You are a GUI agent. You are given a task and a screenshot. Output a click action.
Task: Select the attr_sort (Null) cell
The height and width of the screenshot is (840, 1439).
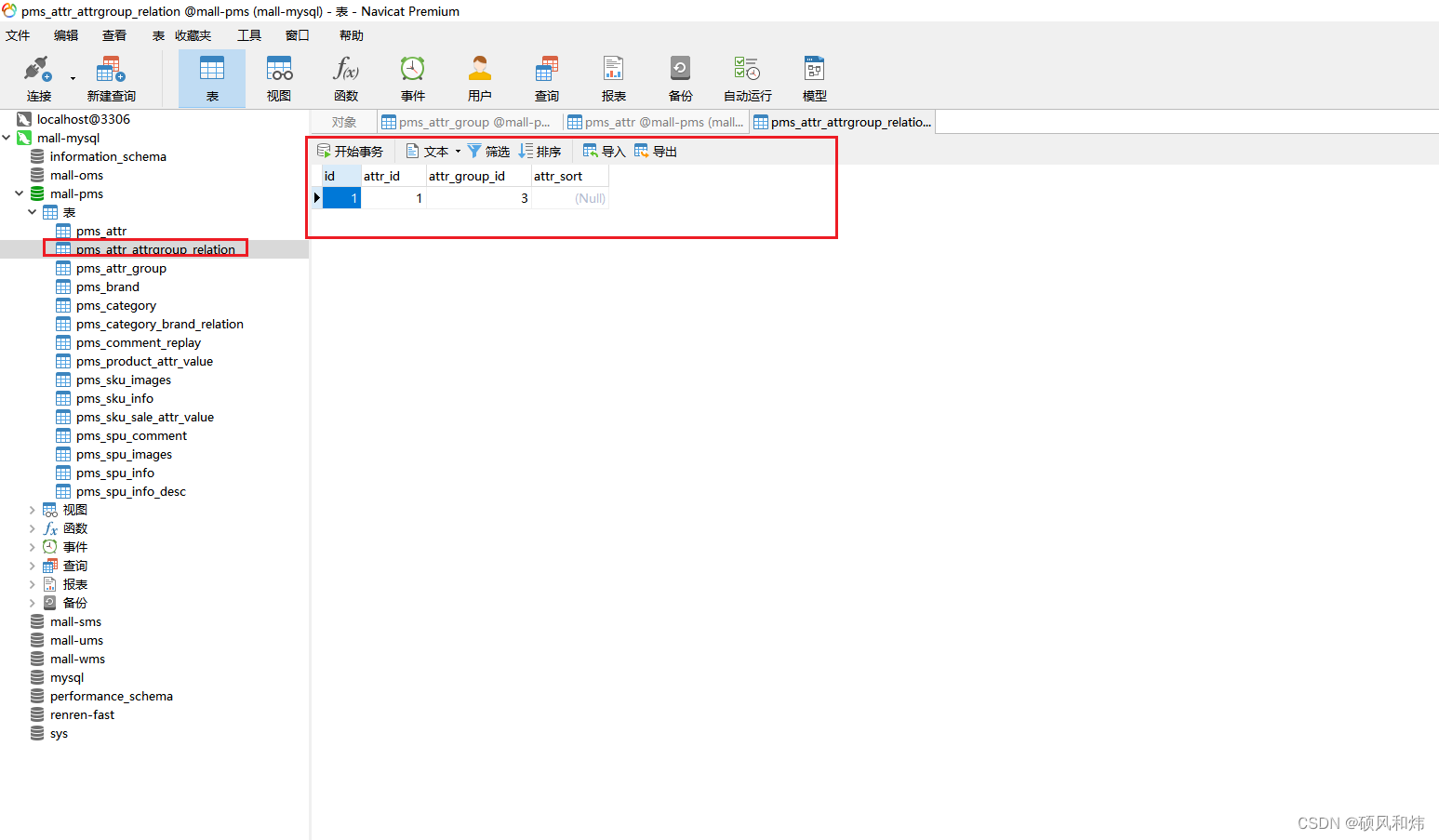[x=569, y=198]
